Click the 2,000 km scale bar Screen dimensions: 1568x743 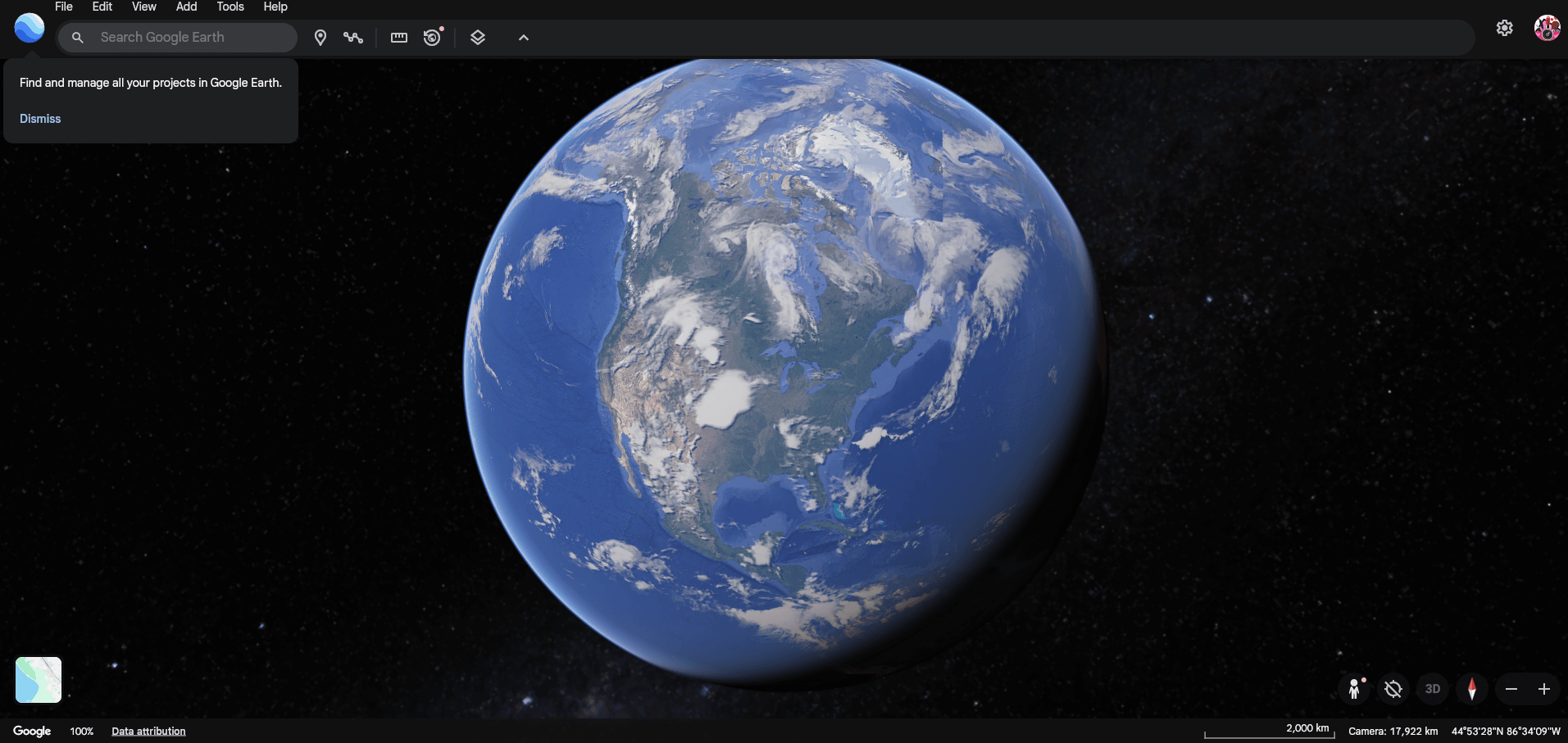[x=1270, y=730]
